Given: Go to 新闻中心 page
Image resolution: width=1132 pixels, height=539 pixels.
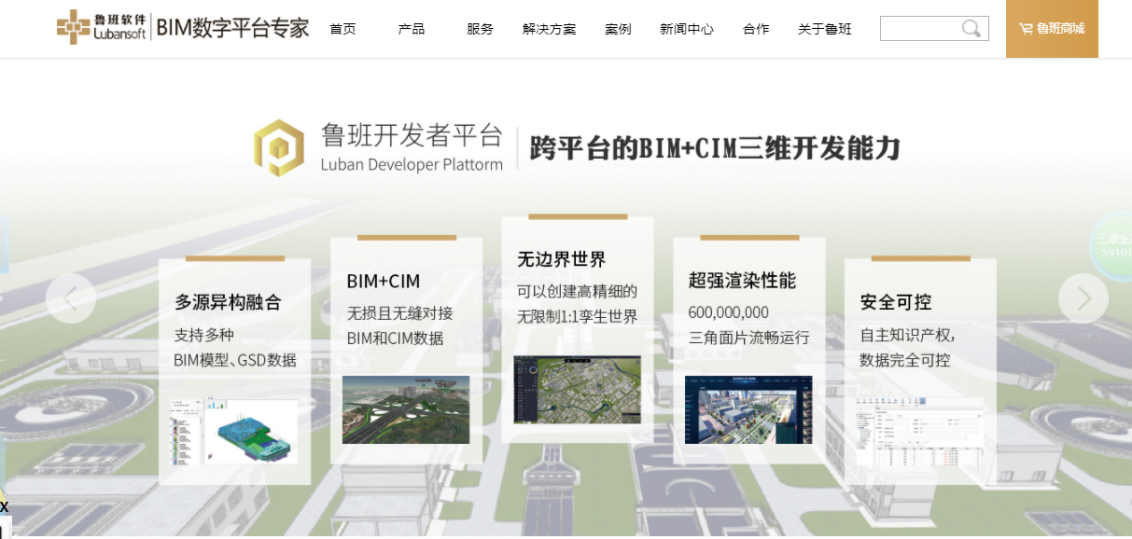Looking at the screenshot, I should point(686,29).
